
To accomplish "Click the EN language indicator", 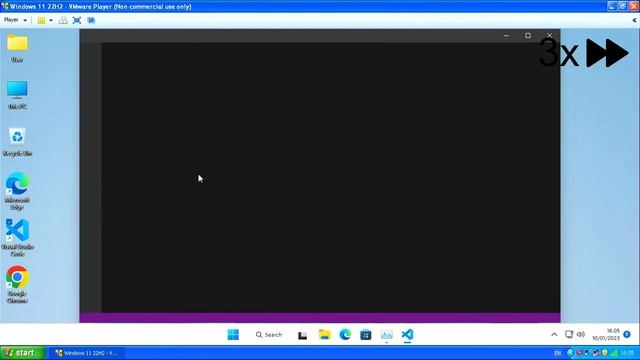I will (x=558, y=353).
